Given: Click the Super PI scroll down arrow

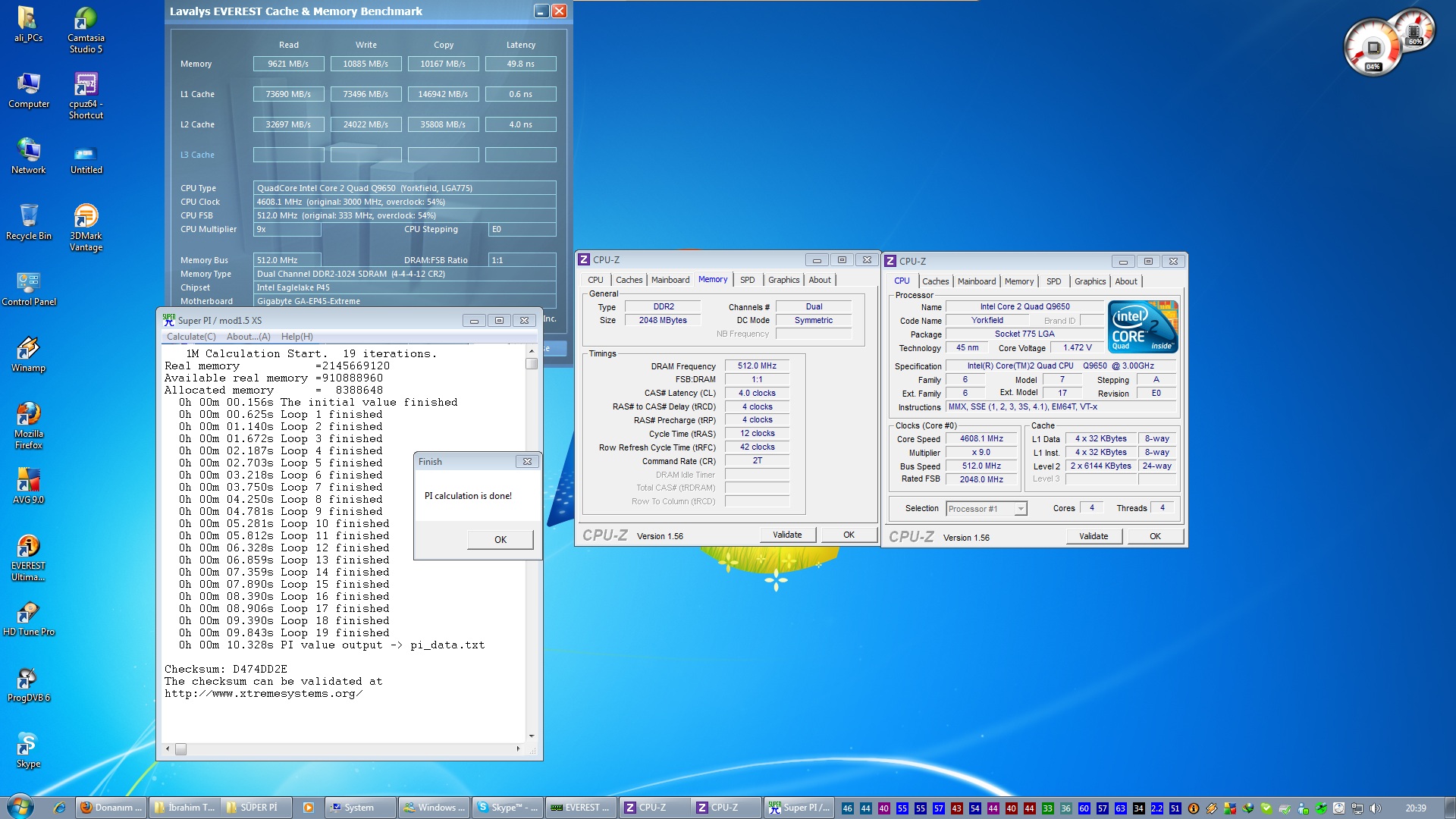Looking at the screenshot, I should click(x=532, y=736).
